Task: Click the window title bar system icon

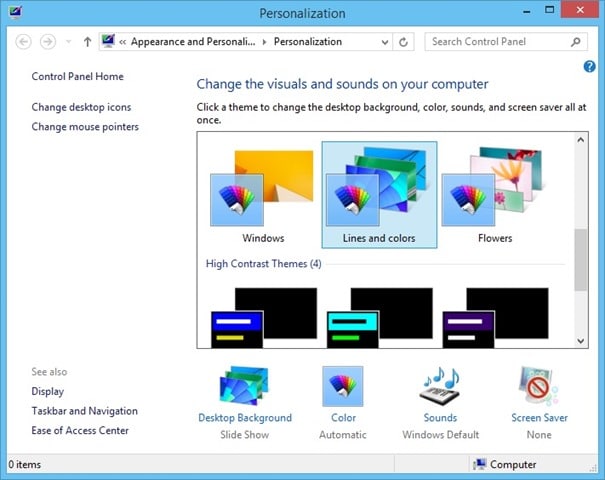Action: click(15, 12)
